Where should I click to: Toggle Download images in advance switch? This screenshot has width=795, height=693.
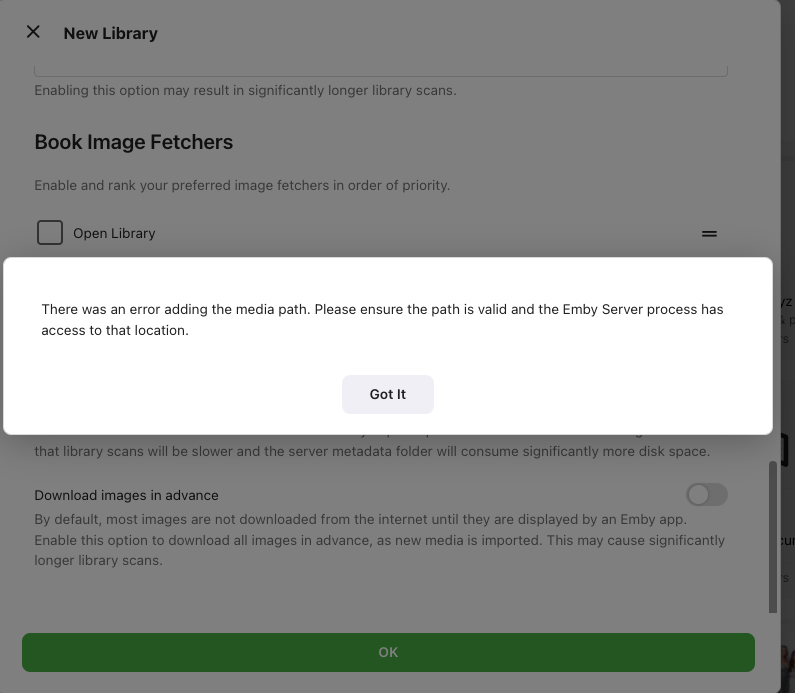pyautogui.click(x=706, y=494)
